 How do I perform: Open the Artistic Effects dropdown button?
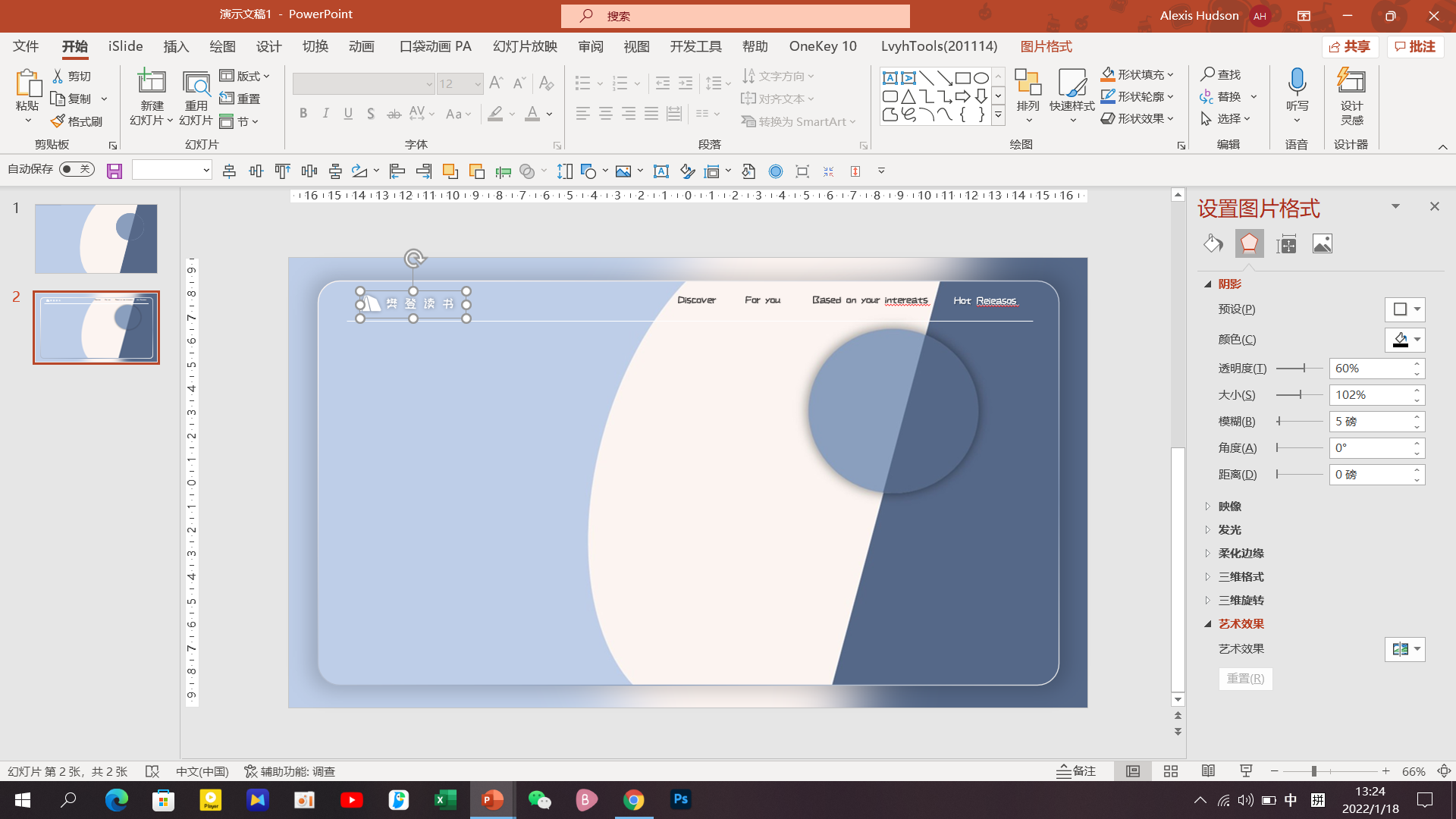[1405, 649]
